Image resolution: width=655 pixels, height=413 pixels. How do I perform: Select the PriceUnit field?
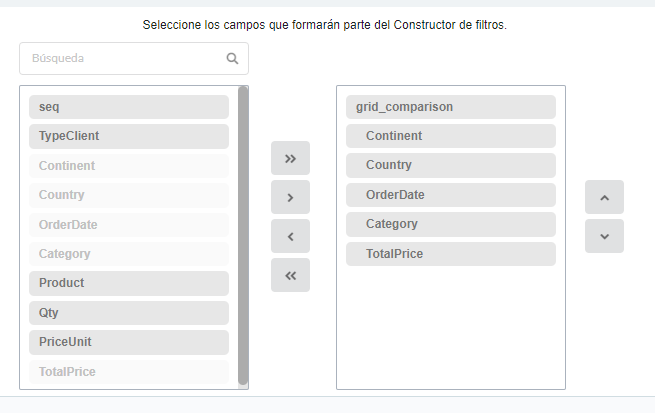click(129, 342)
